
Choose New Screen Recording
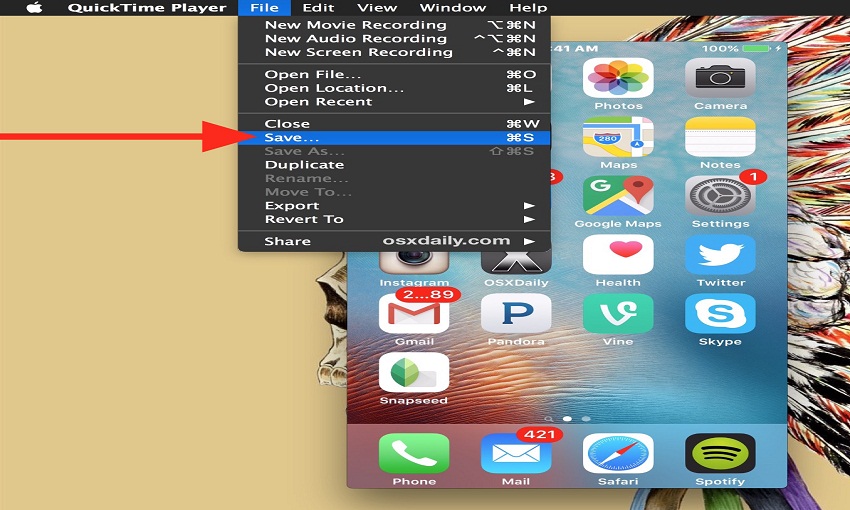394,52
